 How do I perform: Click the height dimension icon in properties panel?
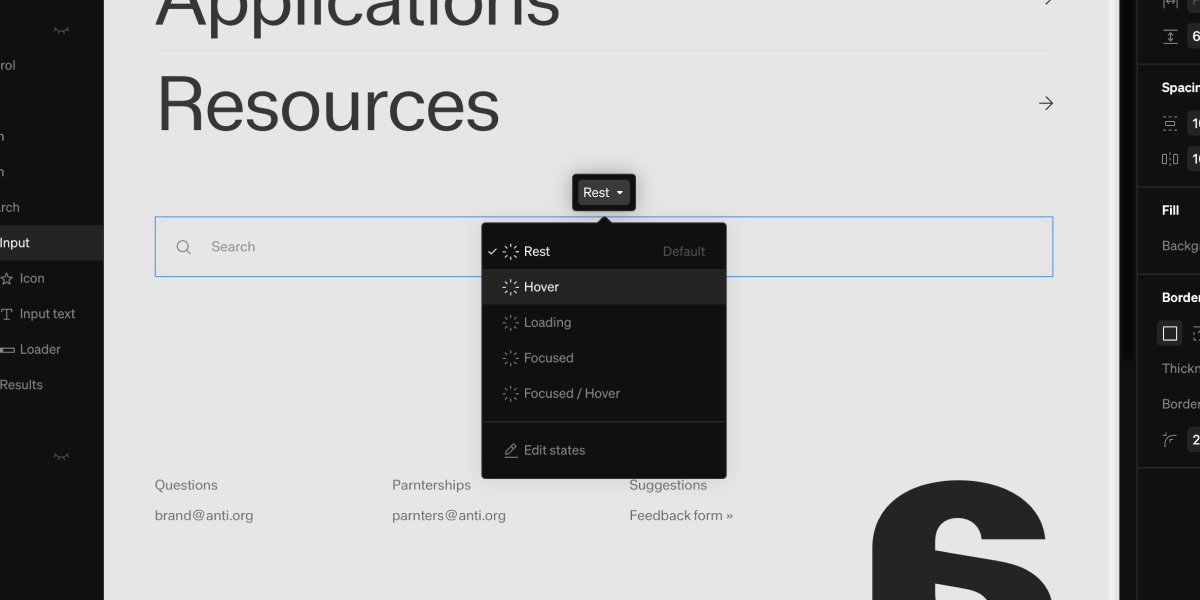(1170, 37)
